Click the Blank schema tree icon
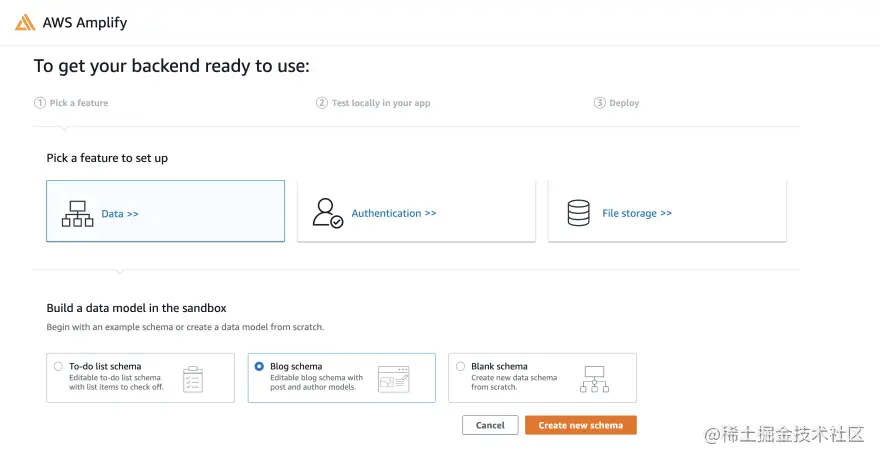This screenshot has height=460, width=880. [594, 379]
